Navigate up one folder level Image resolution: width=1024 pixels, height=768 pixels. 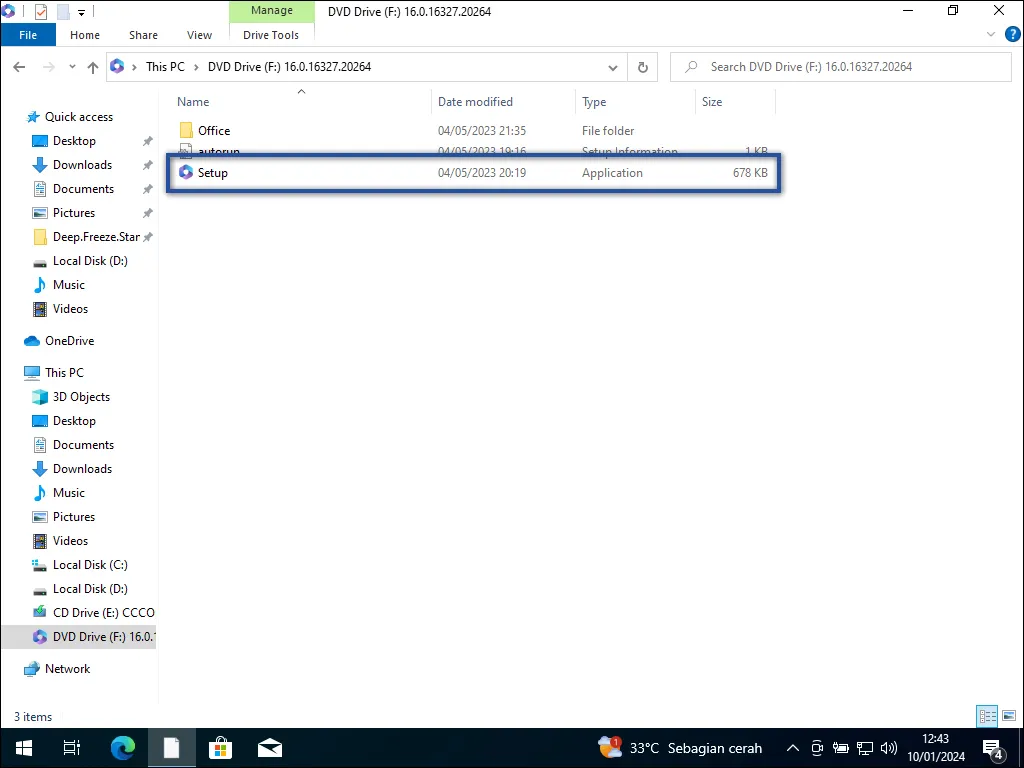tap(92, 67)
